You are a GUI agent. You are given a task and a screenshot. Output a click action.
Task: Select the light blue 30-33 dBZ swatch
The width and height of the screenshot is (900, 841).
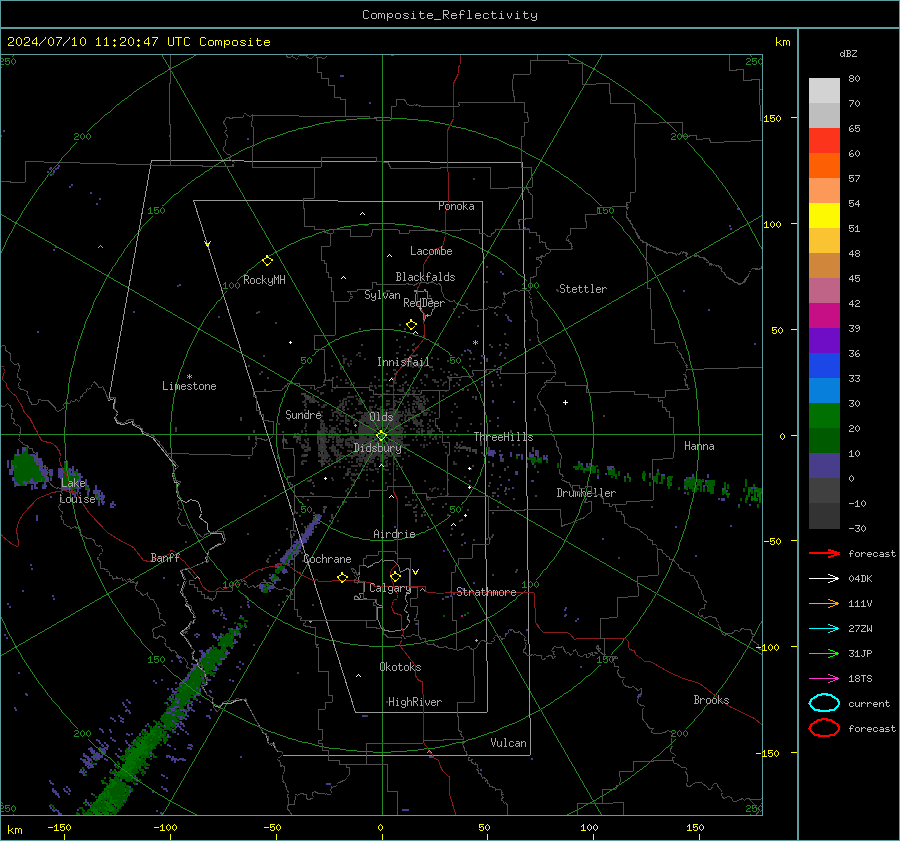click(x=824, y=390)
